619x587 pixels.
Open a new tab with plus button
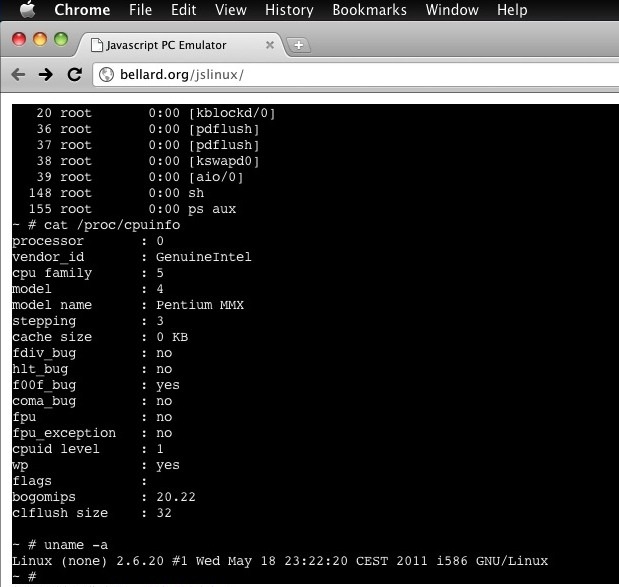pos(298,45)
